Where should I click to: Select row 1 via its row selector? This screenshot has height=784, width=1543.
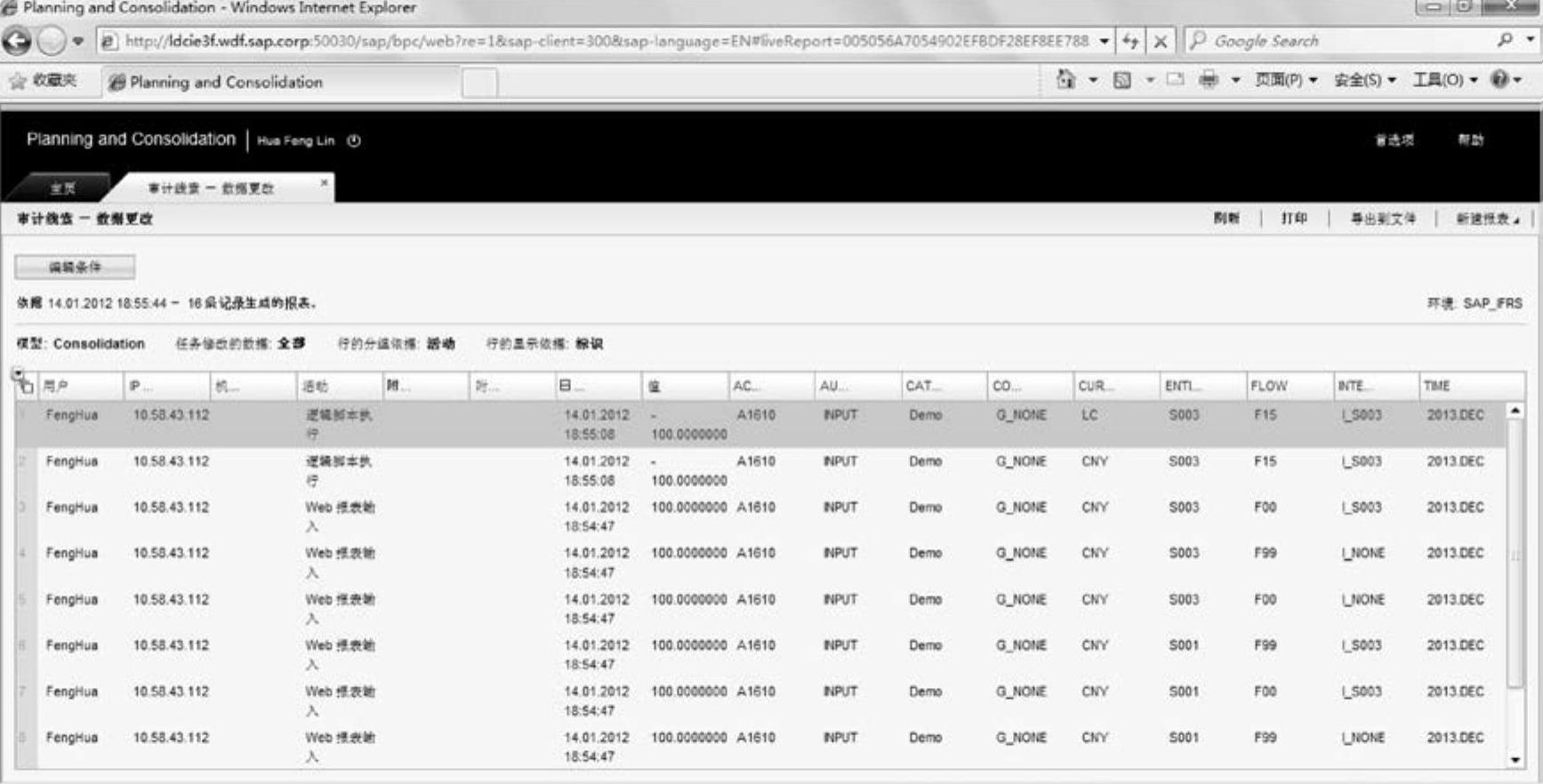click(25, 424)
